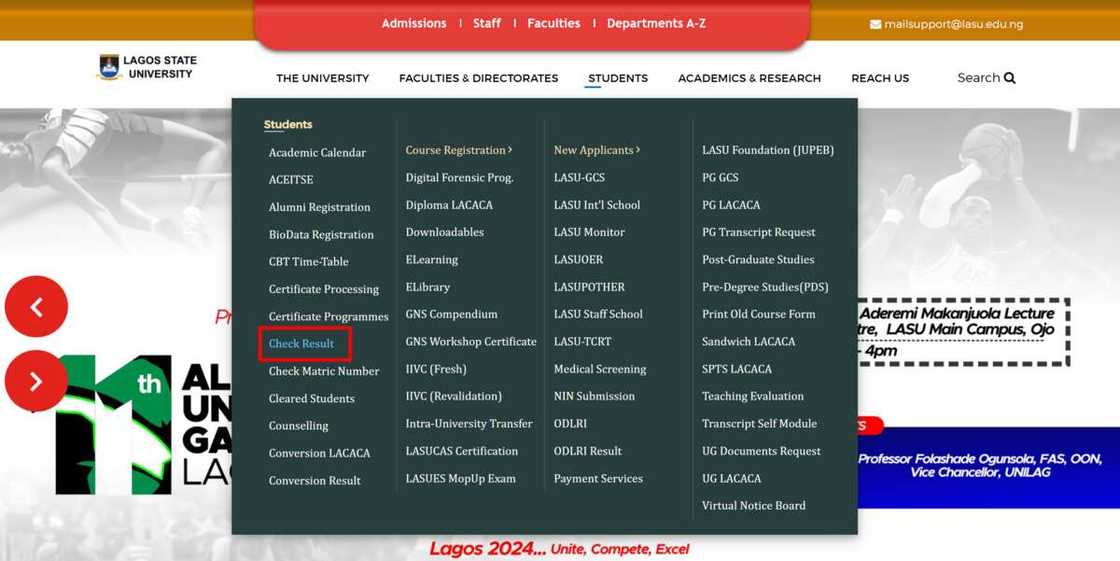Image resolution: width=1120 pixels, height=561 pixels.
Task: Click the search magnifier icon
Action: 1010,78
